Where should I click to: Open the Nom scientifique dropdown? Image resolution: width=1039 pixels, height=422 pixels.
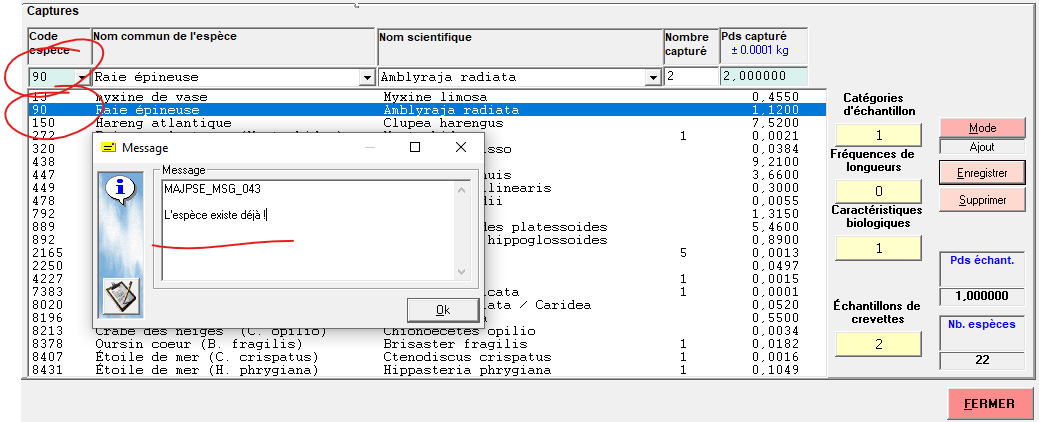[655, 78]
